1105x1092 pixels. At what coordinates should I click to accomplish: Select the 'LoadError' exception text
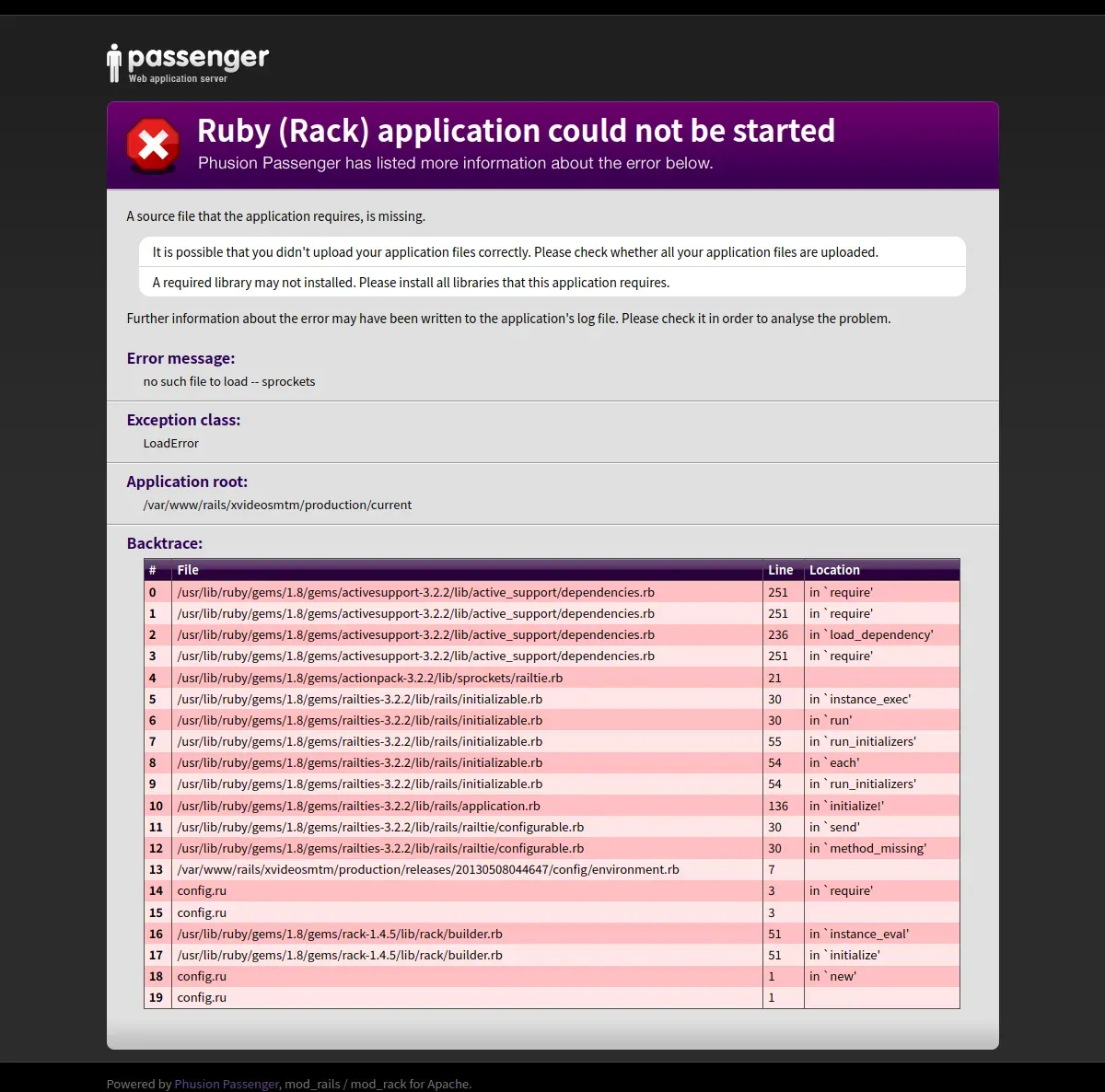point(171,443)
